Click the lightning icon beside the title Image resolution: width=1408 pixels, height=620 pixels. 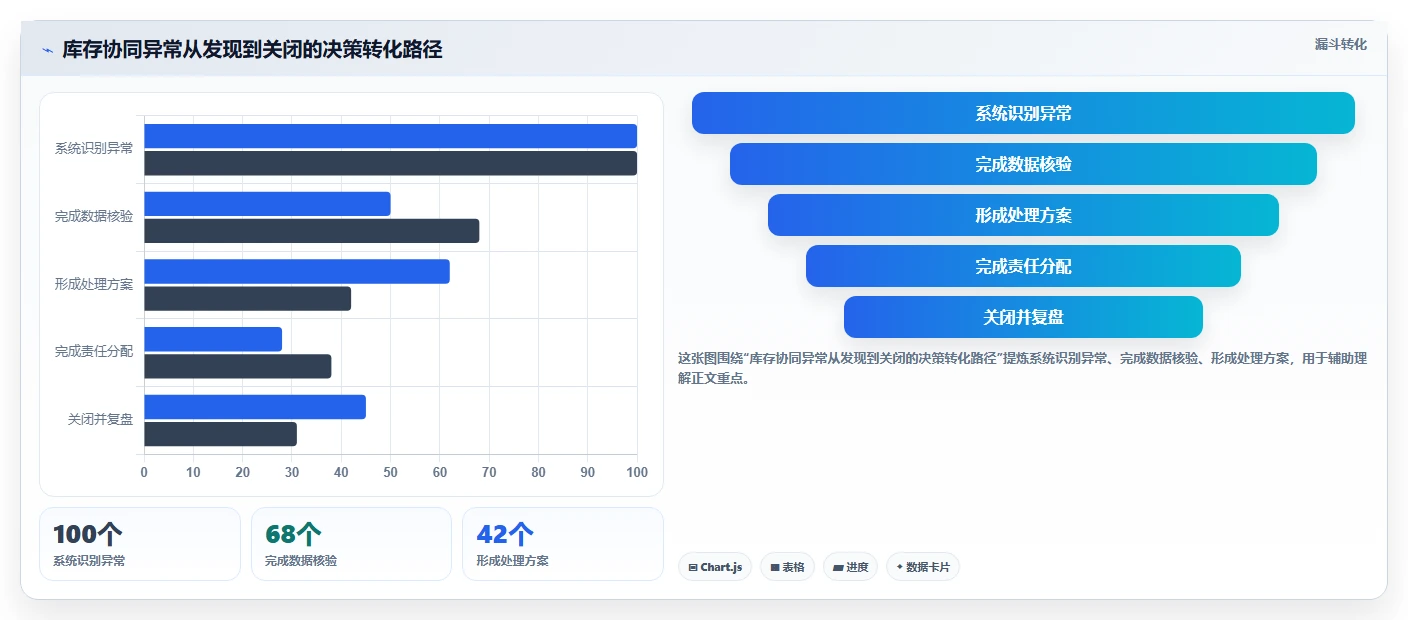[x=47, y=50]
